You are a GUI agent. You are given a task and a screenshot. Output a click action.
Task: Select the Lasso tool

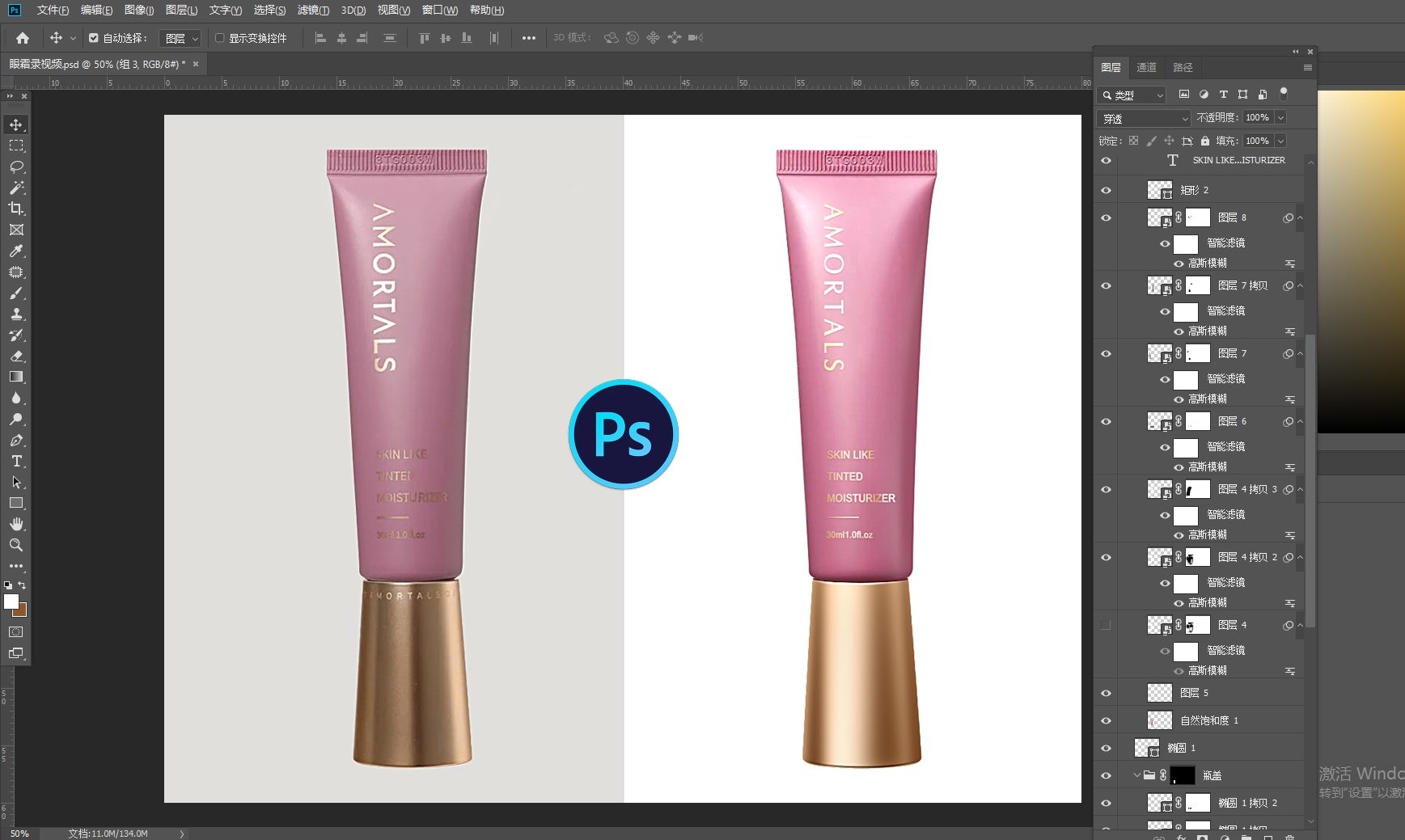click(x=16, y=167)
